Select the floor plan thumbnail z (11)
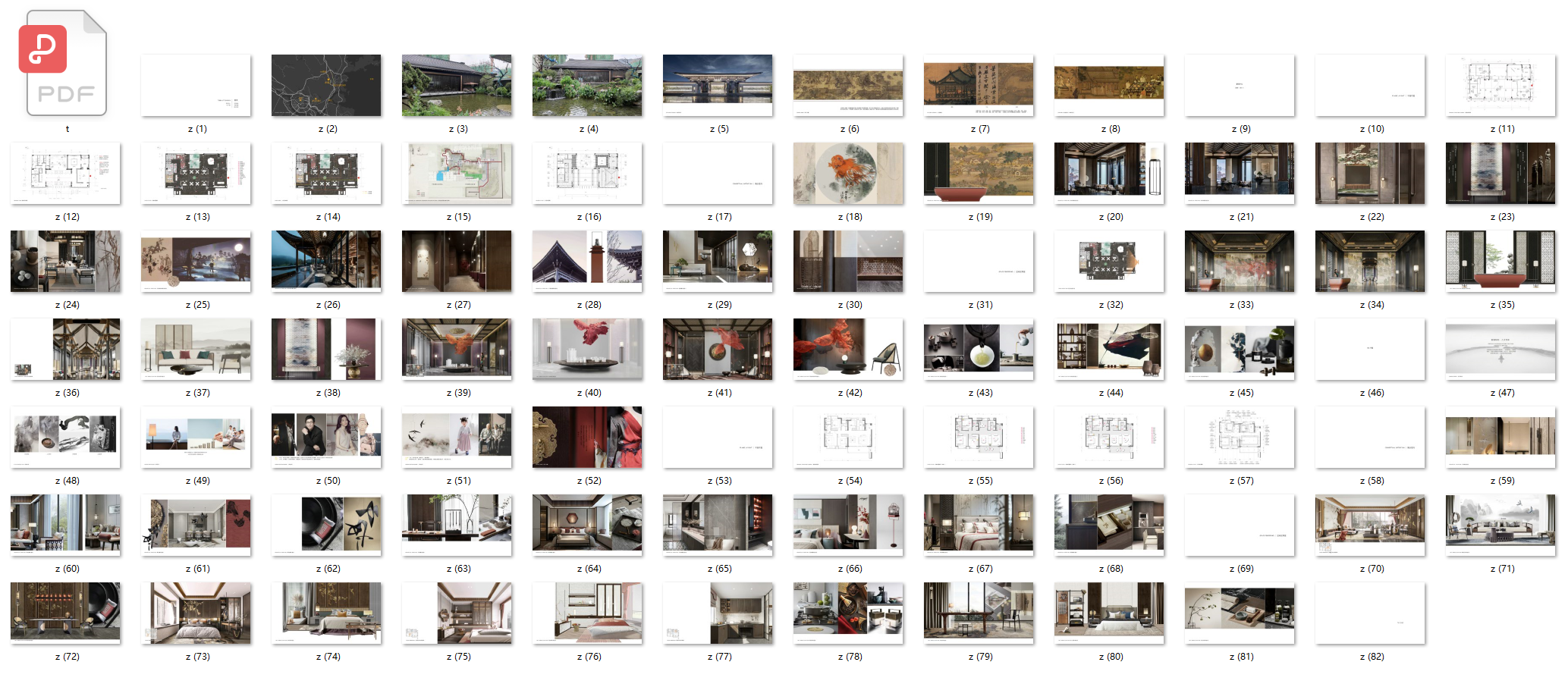The height and width of the screenshot is (684, 1568). [x=1500, y=85]
